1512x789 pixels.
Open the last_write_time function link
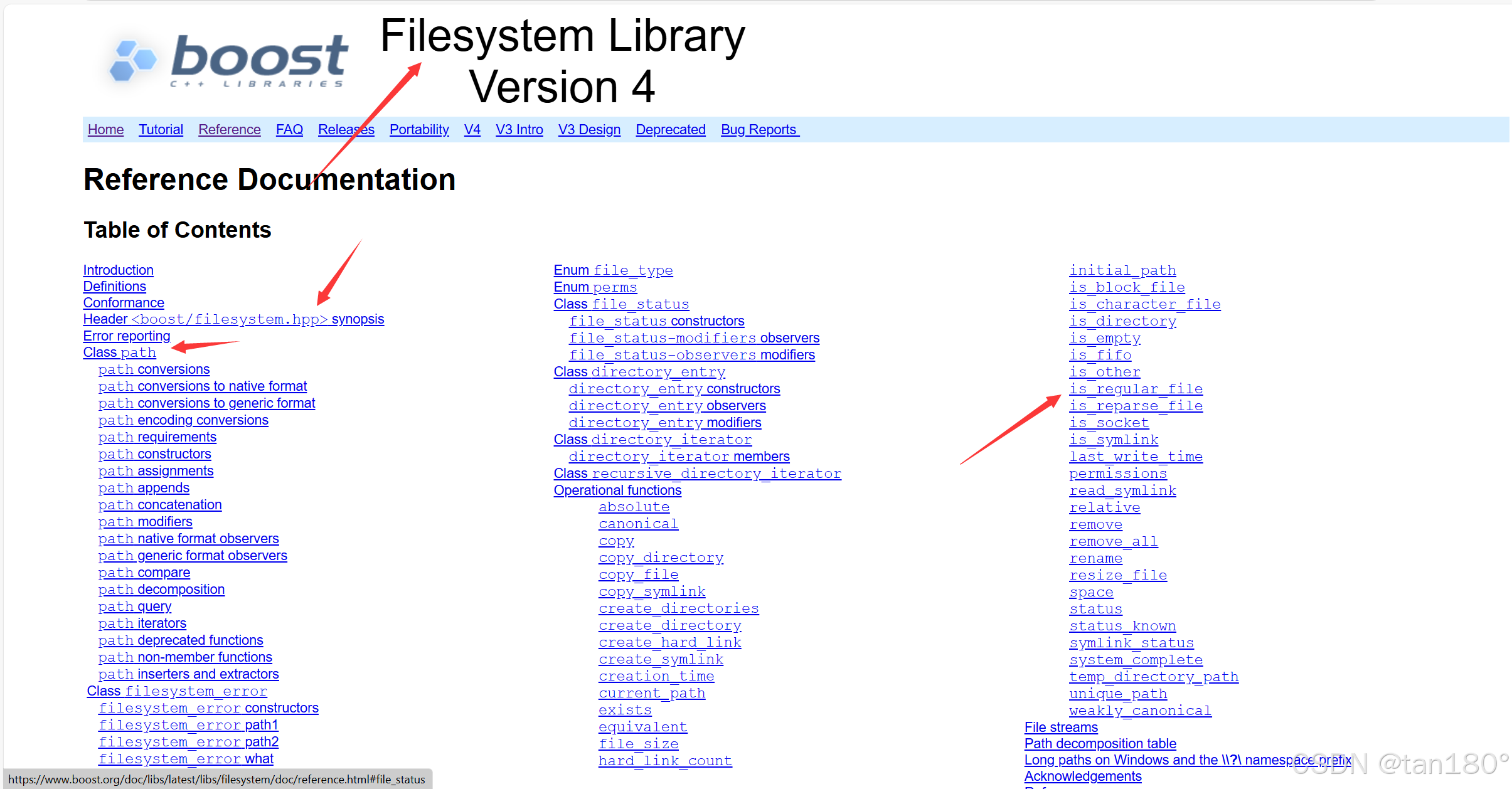[1136, 457]
